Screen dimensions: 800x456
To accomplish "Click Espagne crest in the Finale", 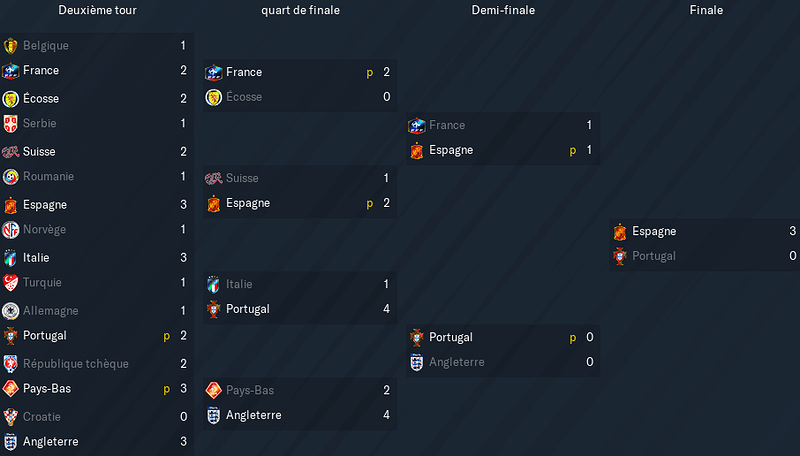I will [x=620, y=232].
